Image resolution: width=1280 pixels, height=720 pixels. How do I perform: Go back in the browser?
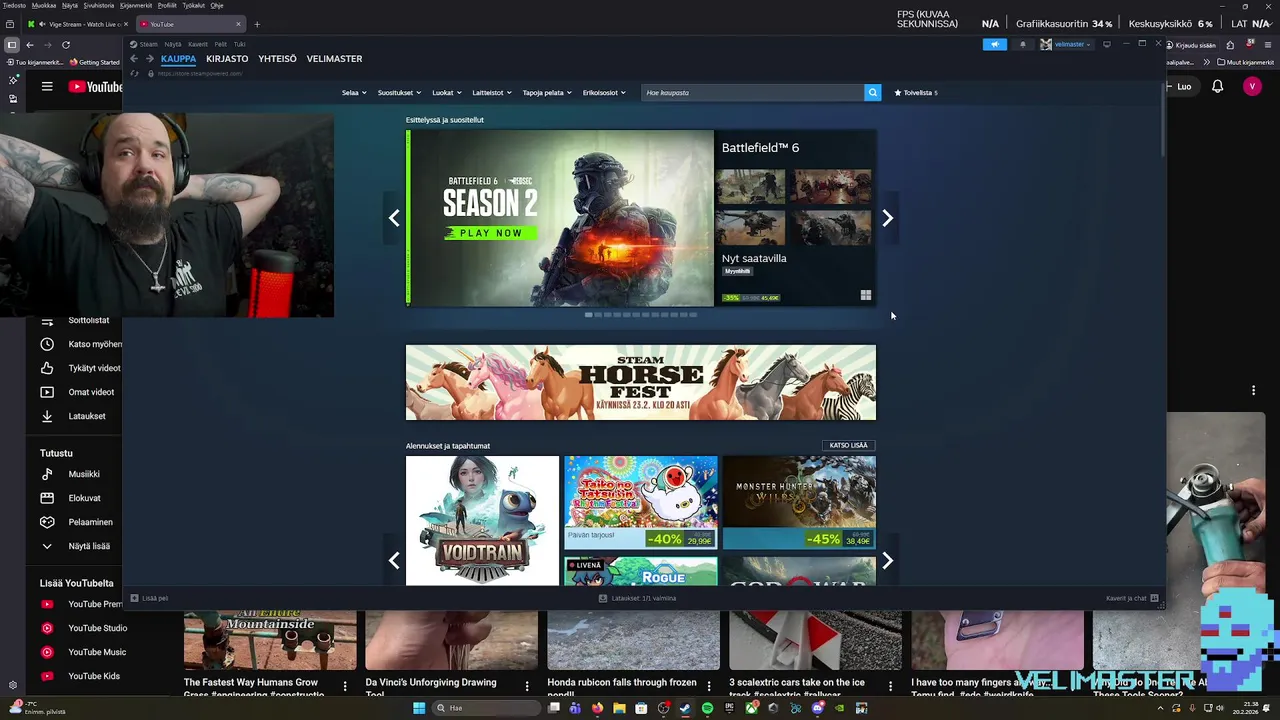(x=30, y=44)
